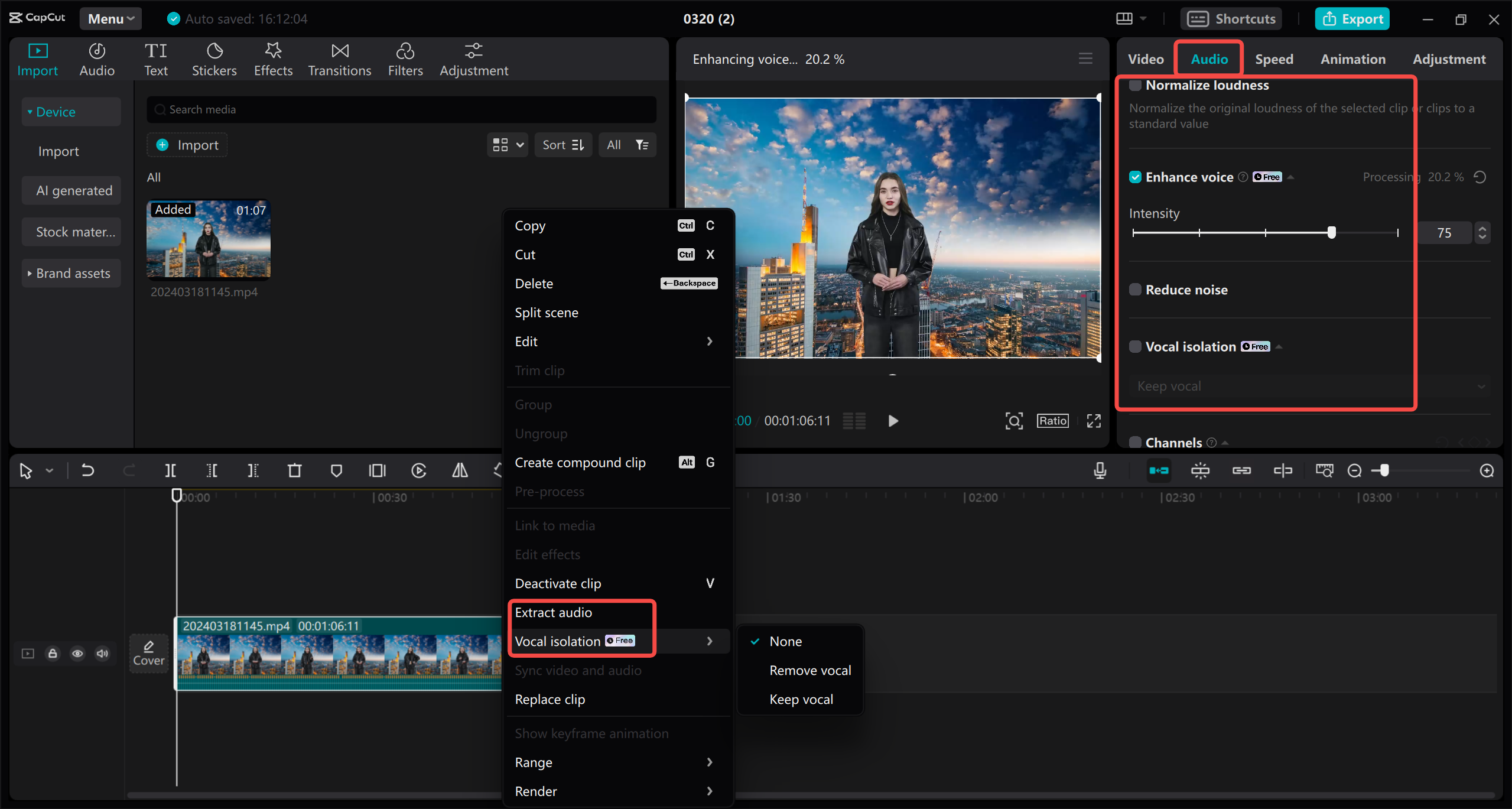Delete the clip using the trash icon
The width and height of the screenshot is (1512, 809).
294,470
